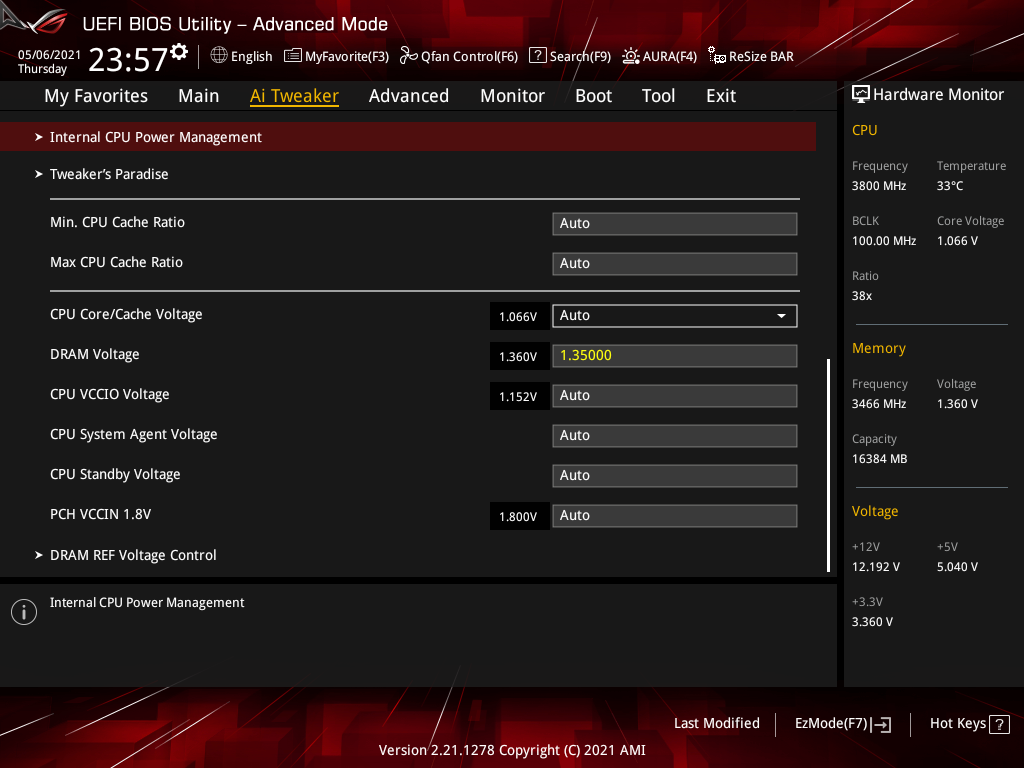Viewport: 1024px width, 768px height.
Task: Select the Ai Tweaker tab
Action: click(x=294, y=96)
